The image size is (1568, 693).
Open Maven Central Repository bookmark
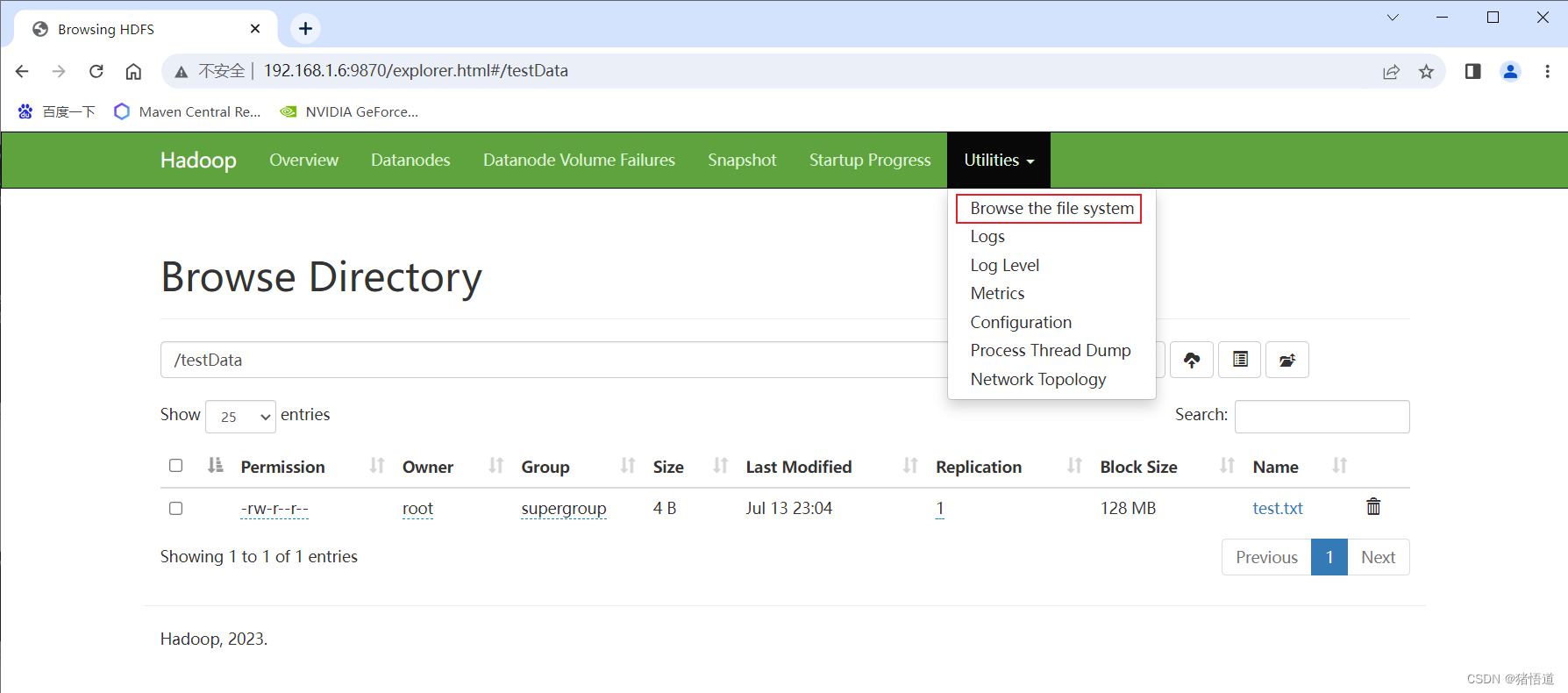(188, 111)
